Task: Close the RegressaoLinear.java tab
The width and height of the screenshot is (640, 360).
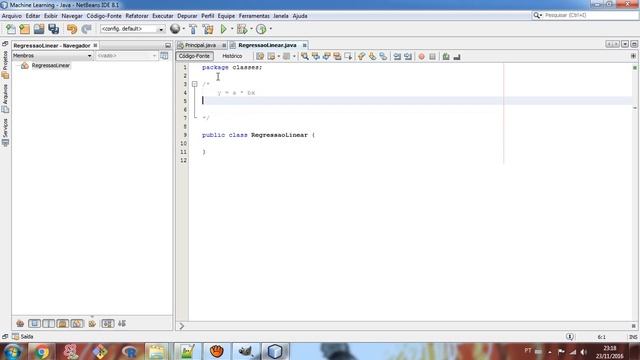Action: [304, 45]
